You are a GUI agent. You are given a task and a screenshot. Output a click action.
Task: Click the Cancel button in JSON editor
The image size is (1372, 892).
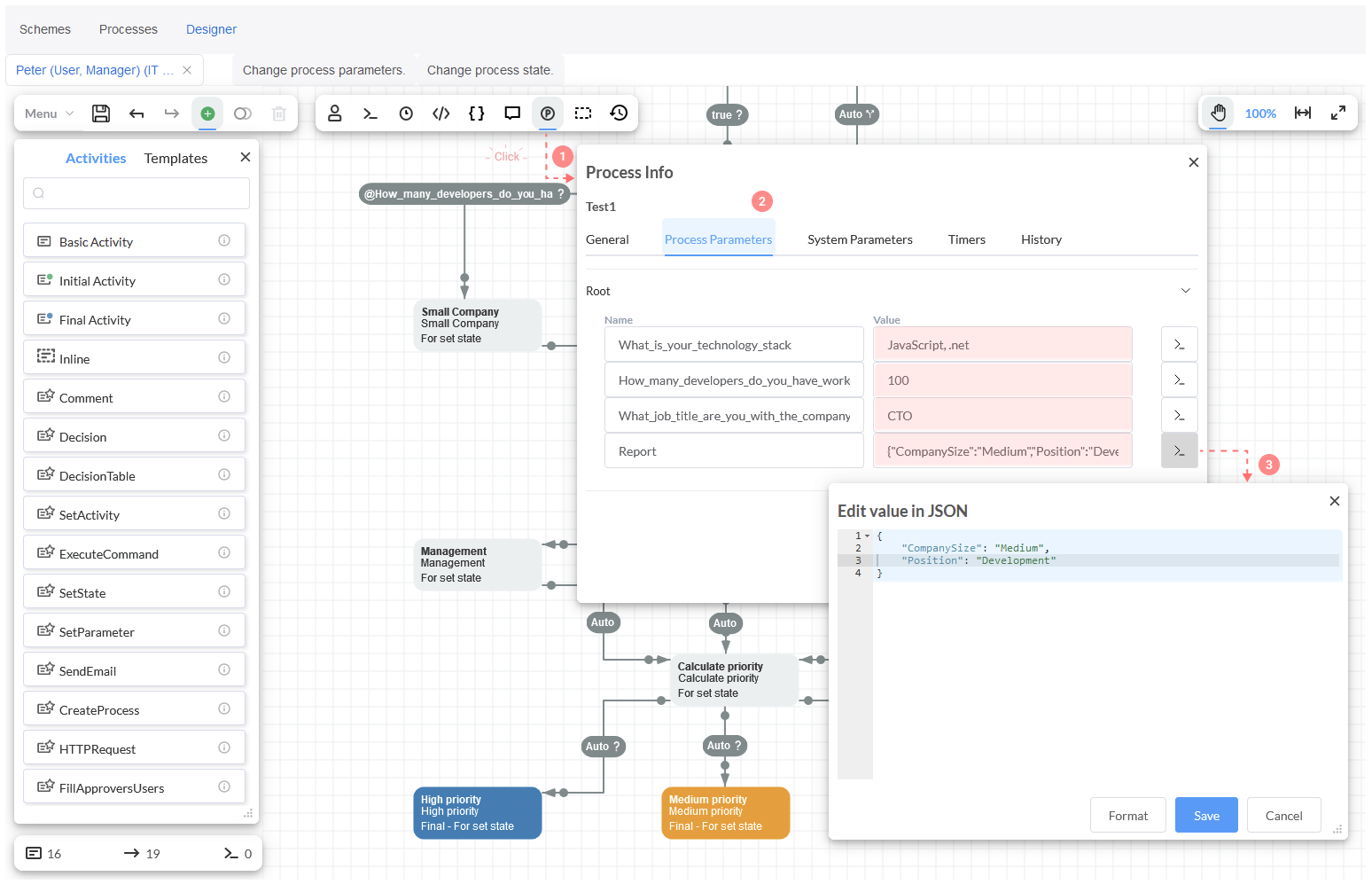[1283, 815]
